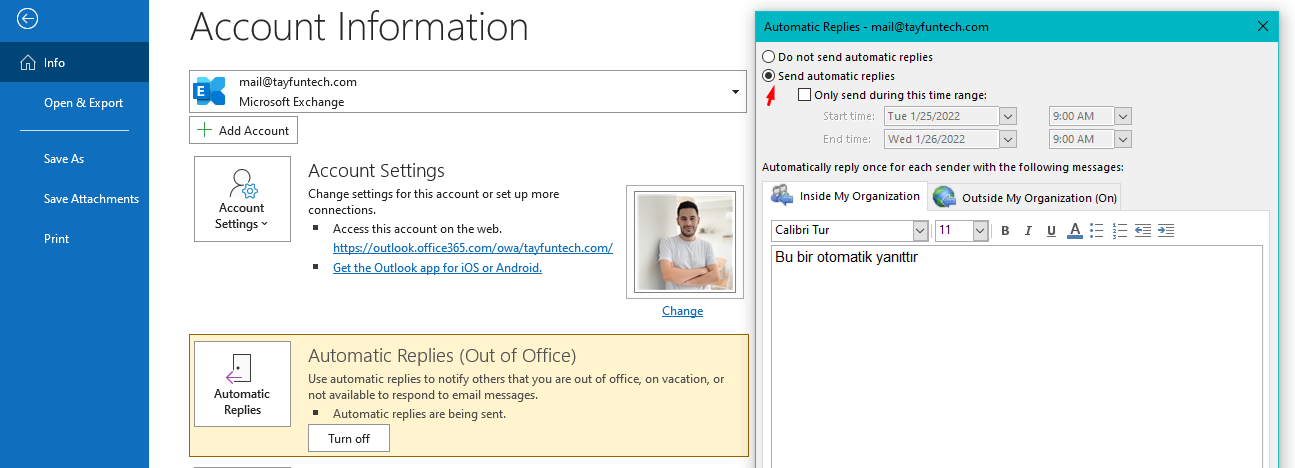The image size is (1295, 468).
Task: Insert a bulleted list
Action: tap(1097, 231)
